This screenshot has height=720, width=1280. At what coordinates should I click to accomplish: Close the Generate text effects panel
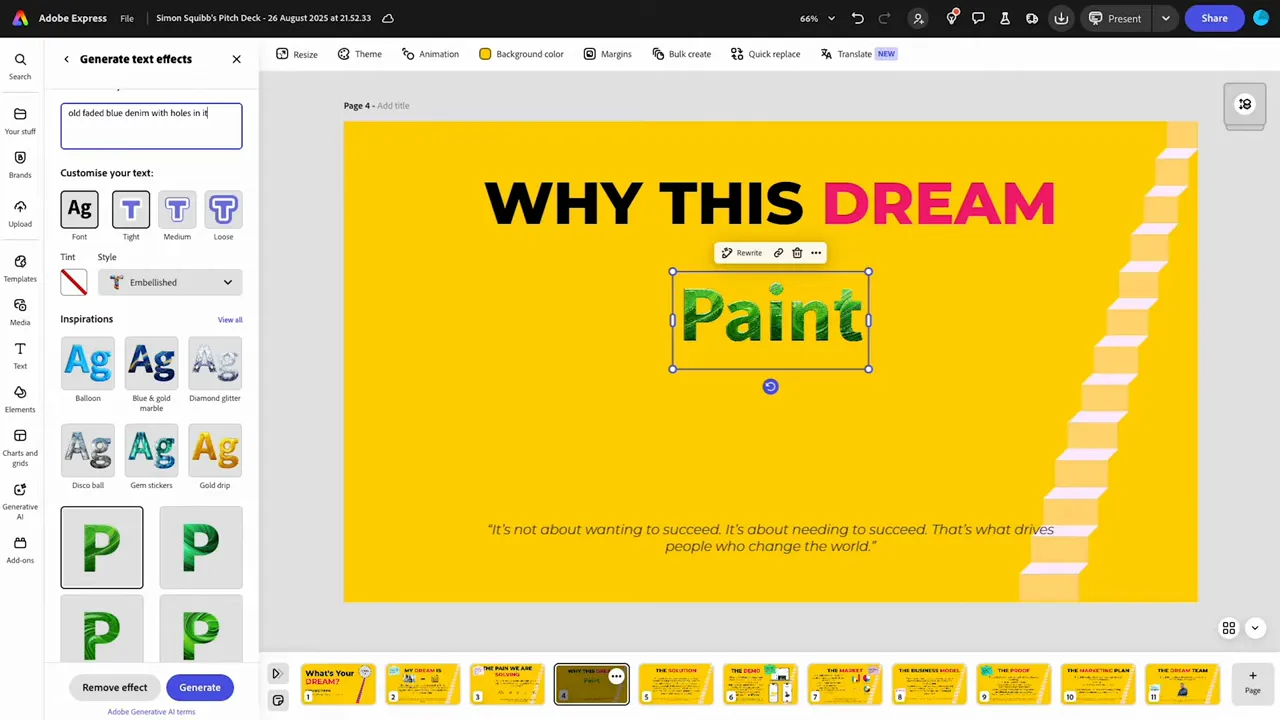[236, 59]
